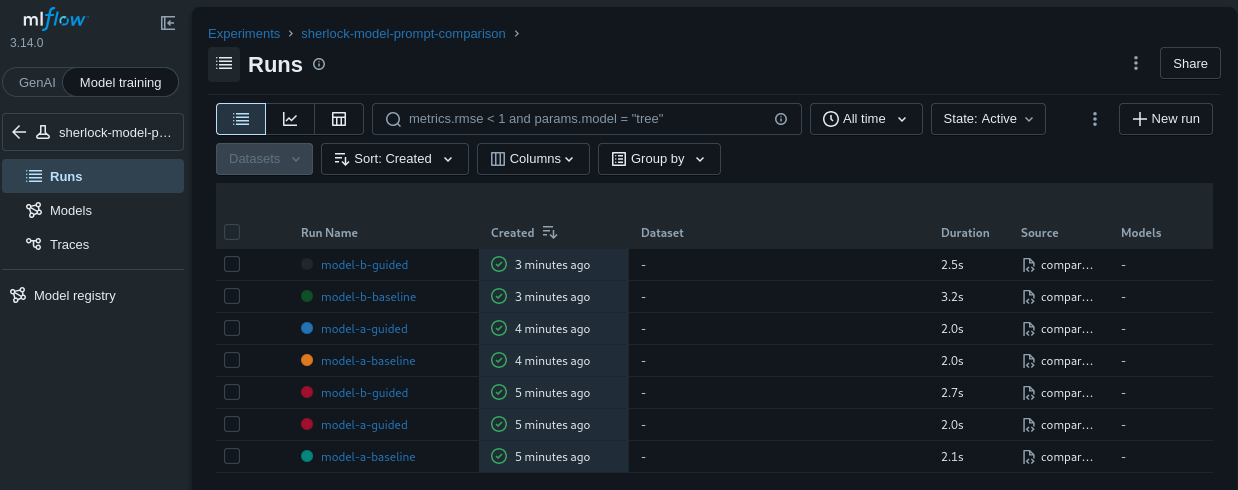Open the Sort: Created dropdown

(x=395, y=159)
